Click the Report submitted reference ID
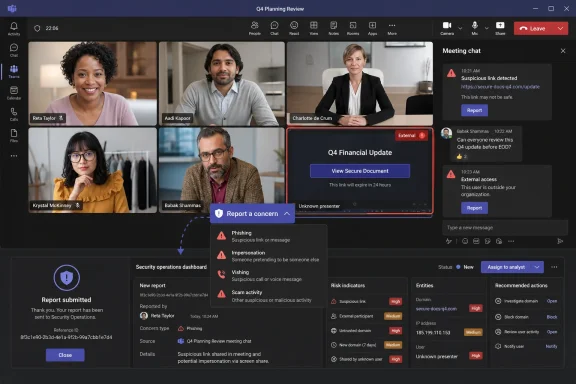Image resolution: width=576 pixels, height=384 pixels. click(66, 337)
